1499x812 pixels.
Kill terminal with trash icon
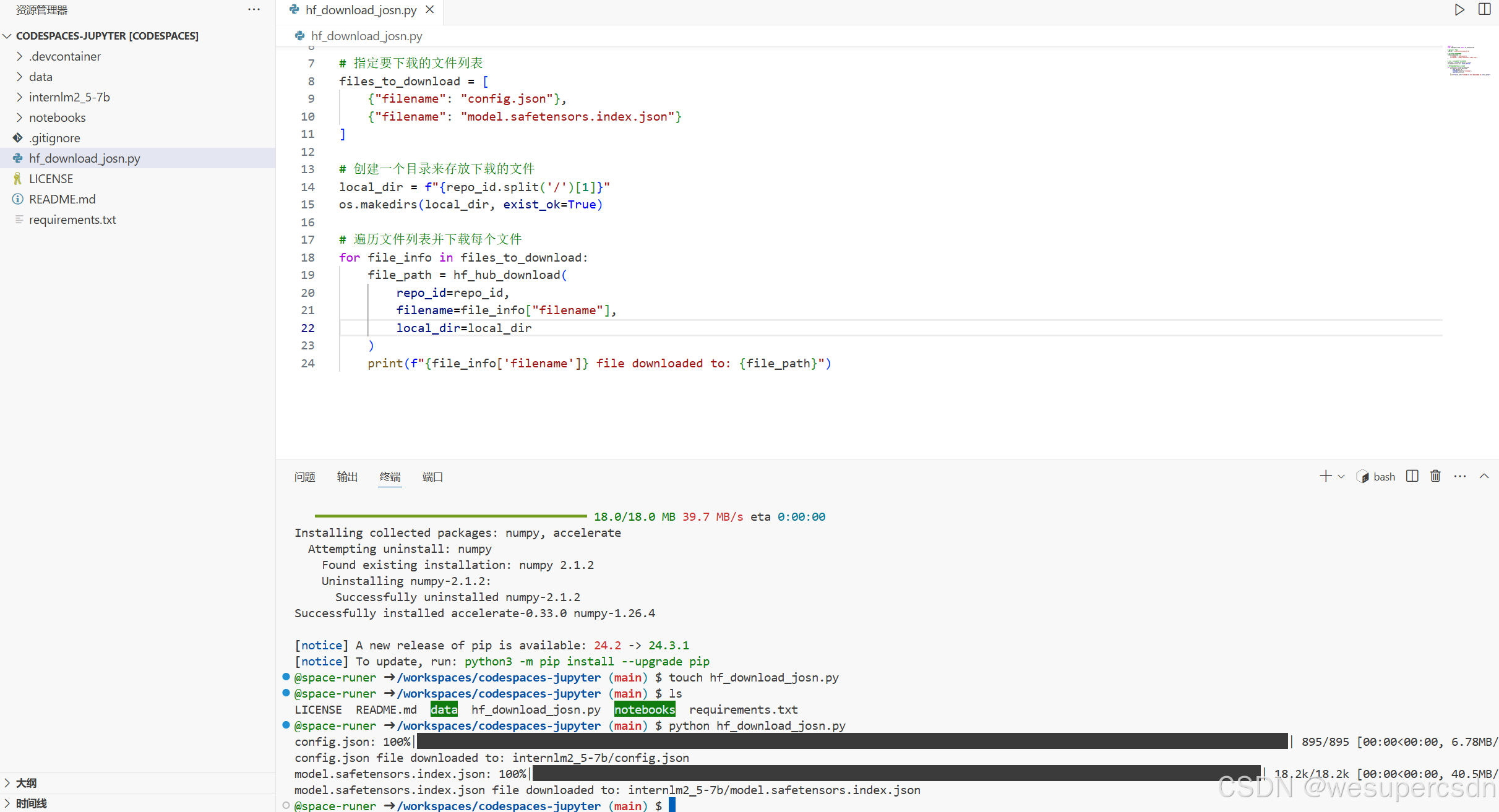click(x=1435, y=476)
